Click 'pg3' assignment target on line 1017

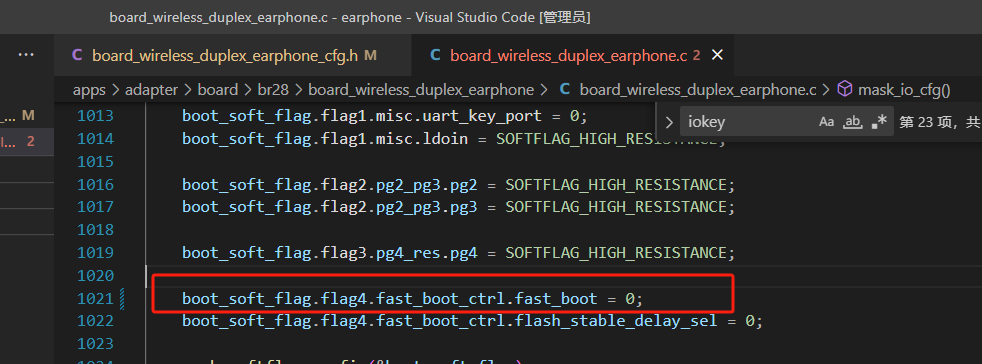pyautogui.click(x=463, y=207)
